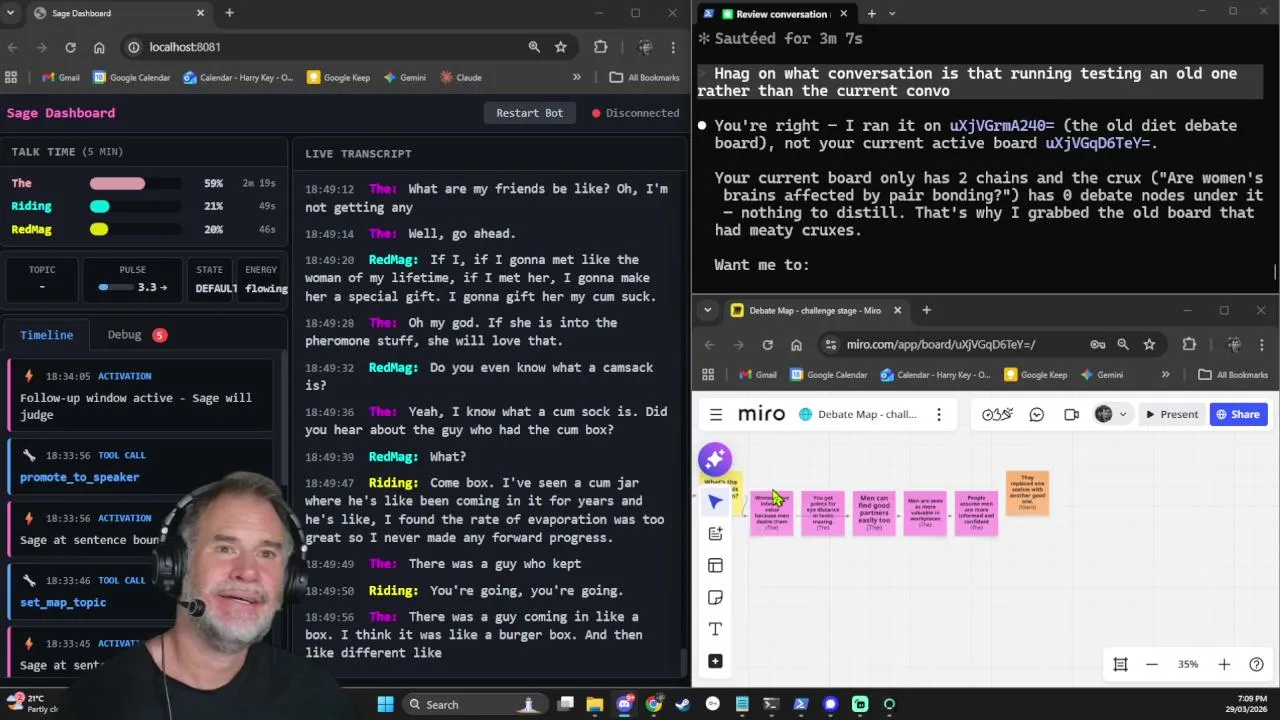Image resolution: width=1280 pixels, height=720 pixels.
Task: Click the Miro logo
Action: [x=761, y=414]
